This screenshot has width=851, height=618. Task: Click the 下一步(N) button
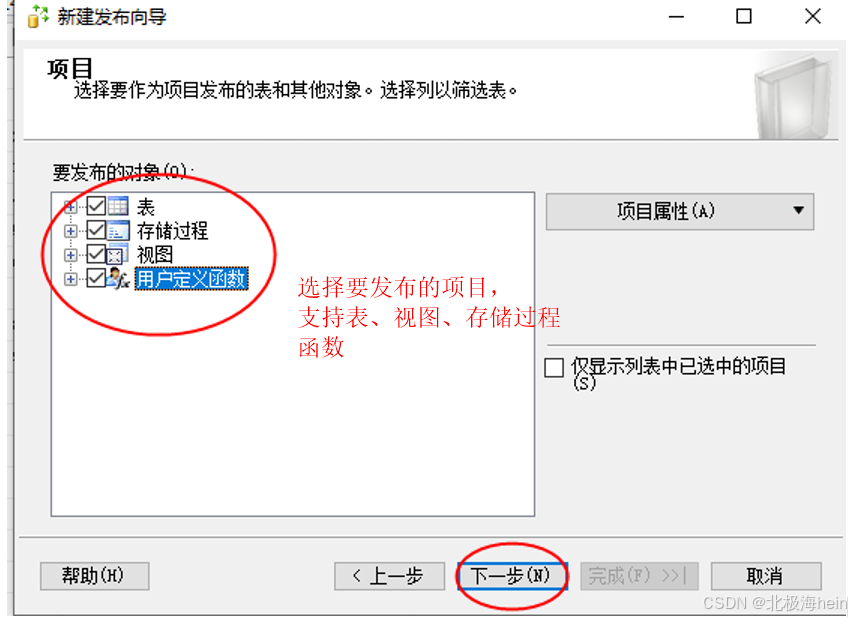pos(512,576)
